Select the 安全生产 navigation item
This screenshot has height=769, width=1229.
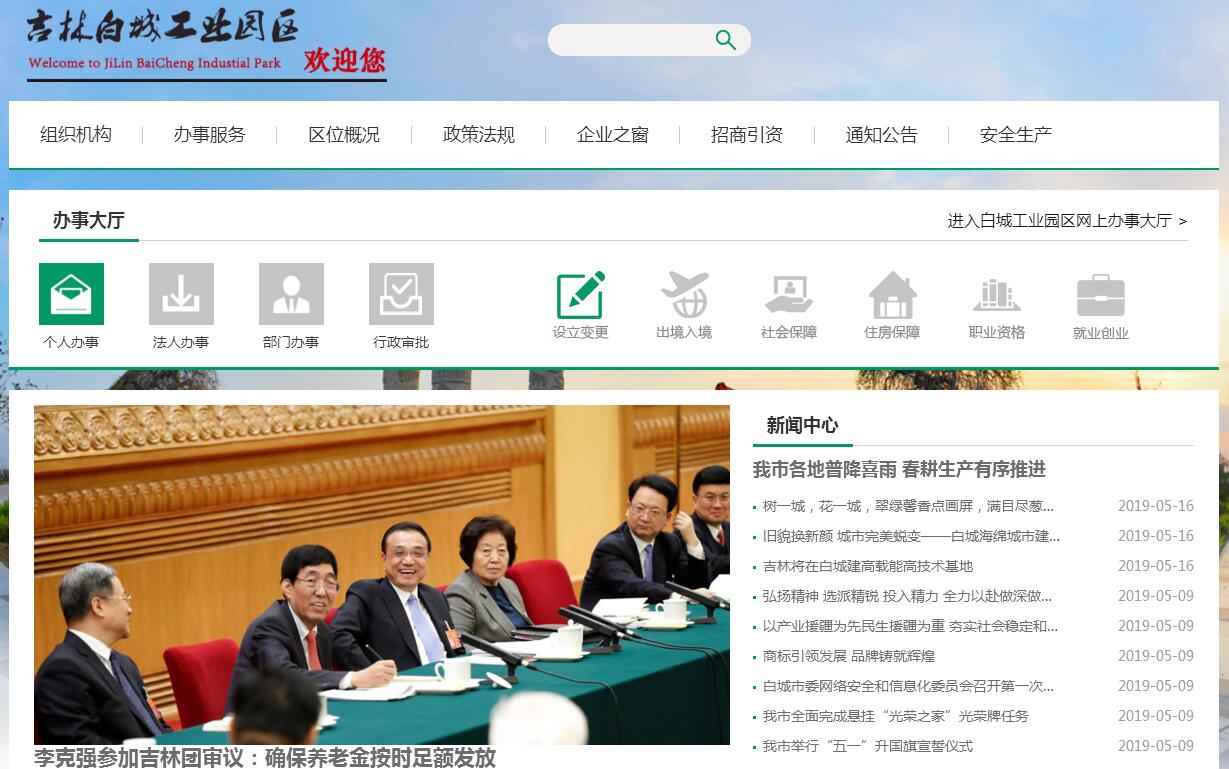click(1016, 135)
